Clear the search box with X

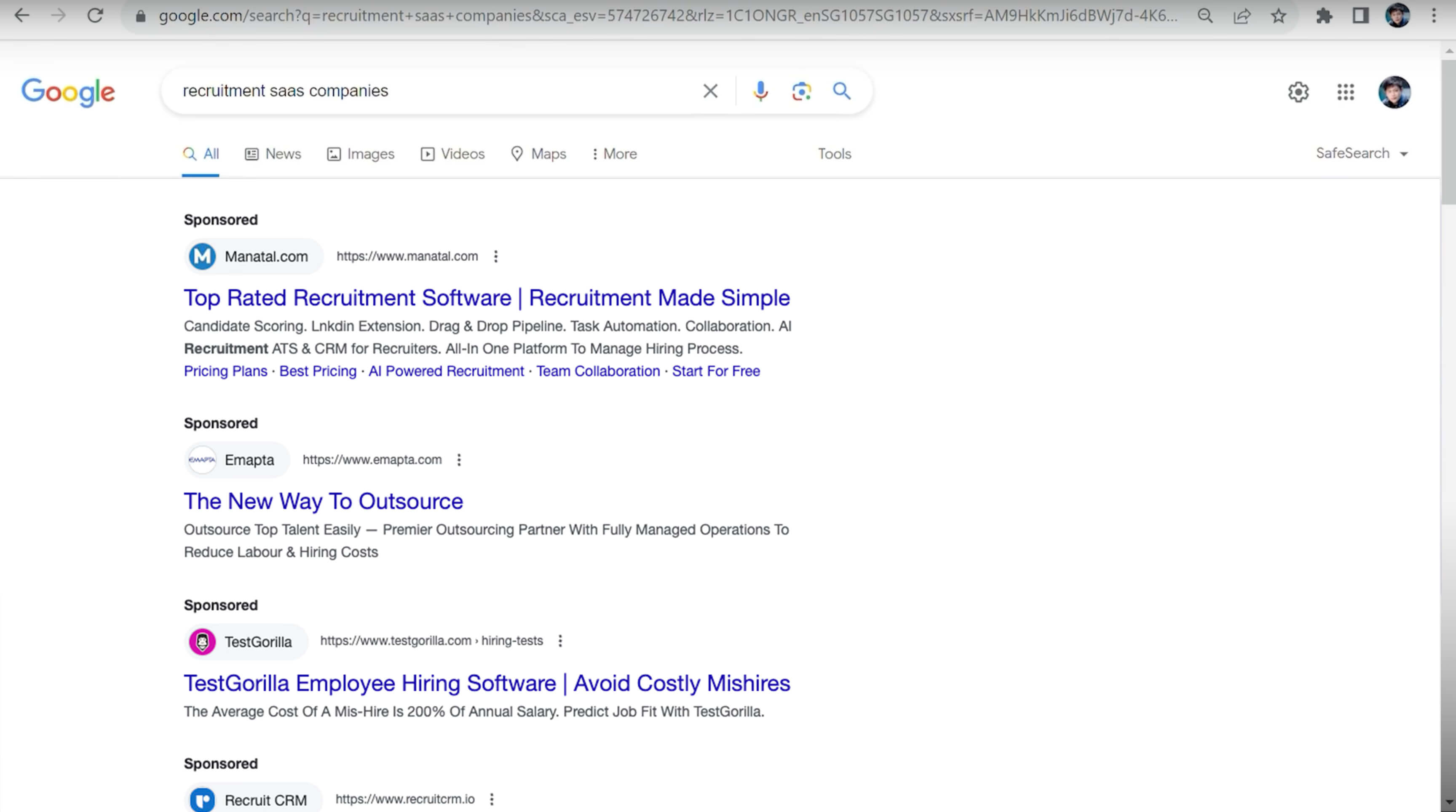click(x=710, y=91)
